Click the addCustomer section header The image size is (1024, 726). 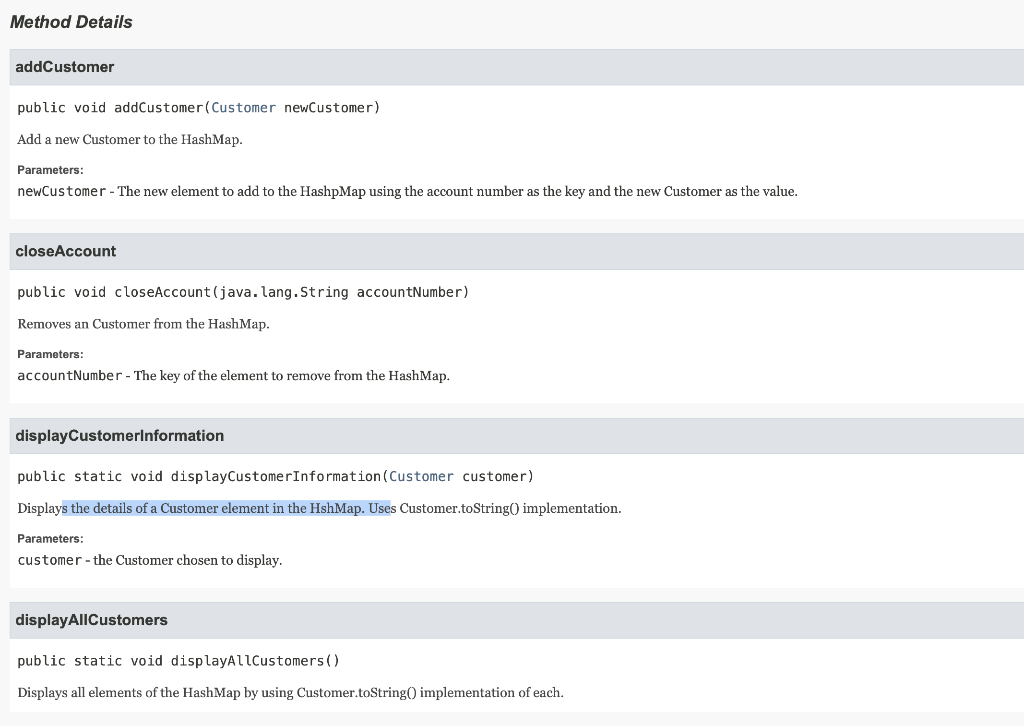[x=65, y=66]
